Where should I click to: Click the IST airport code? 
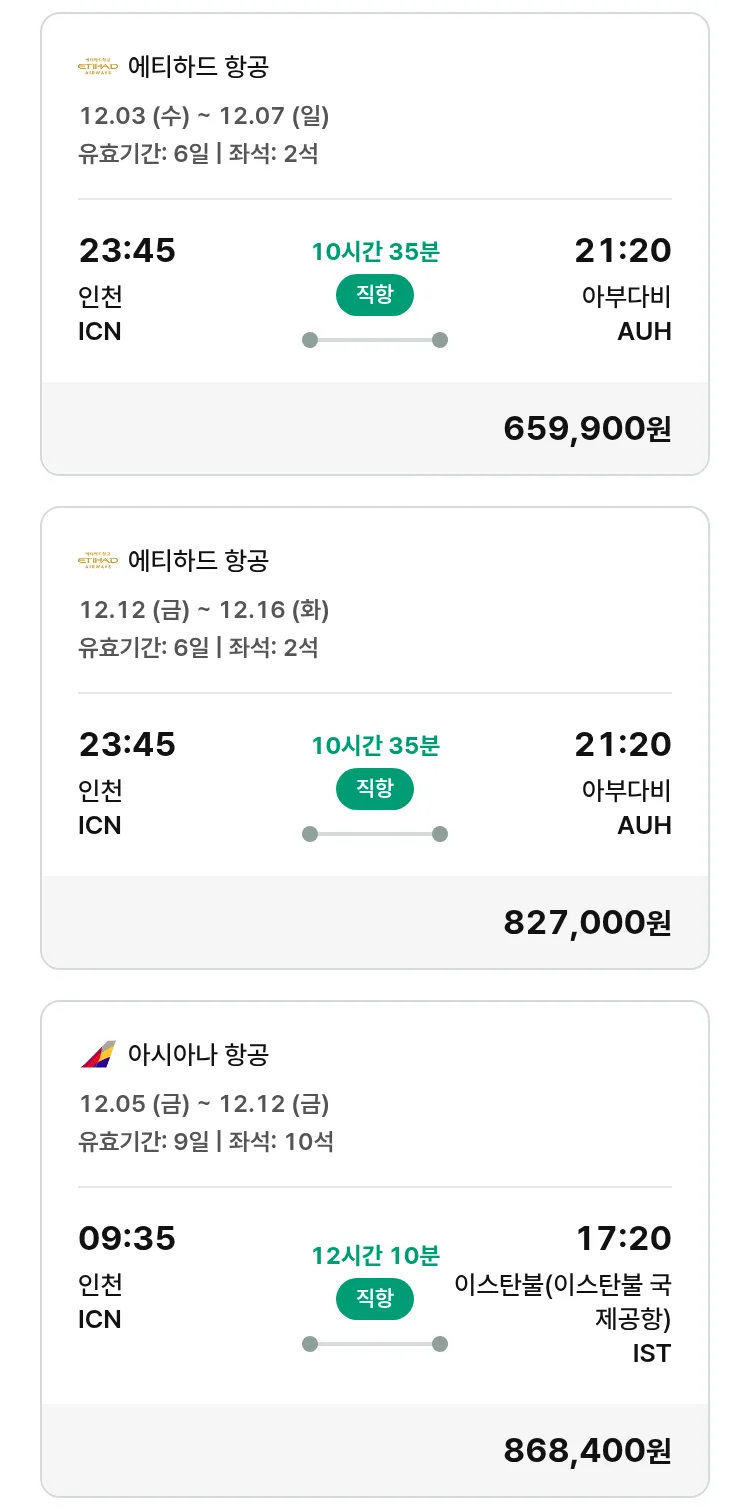coord(651,1354)
